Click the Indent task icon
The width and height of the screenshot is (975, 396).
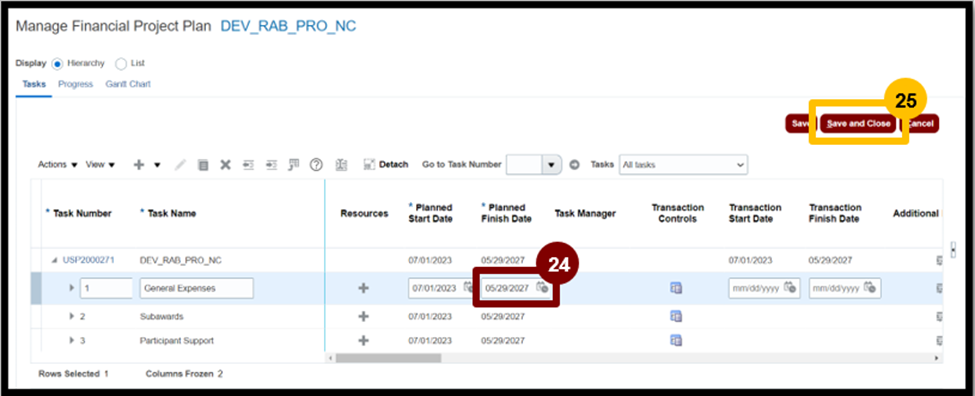[x=271, y=165]
